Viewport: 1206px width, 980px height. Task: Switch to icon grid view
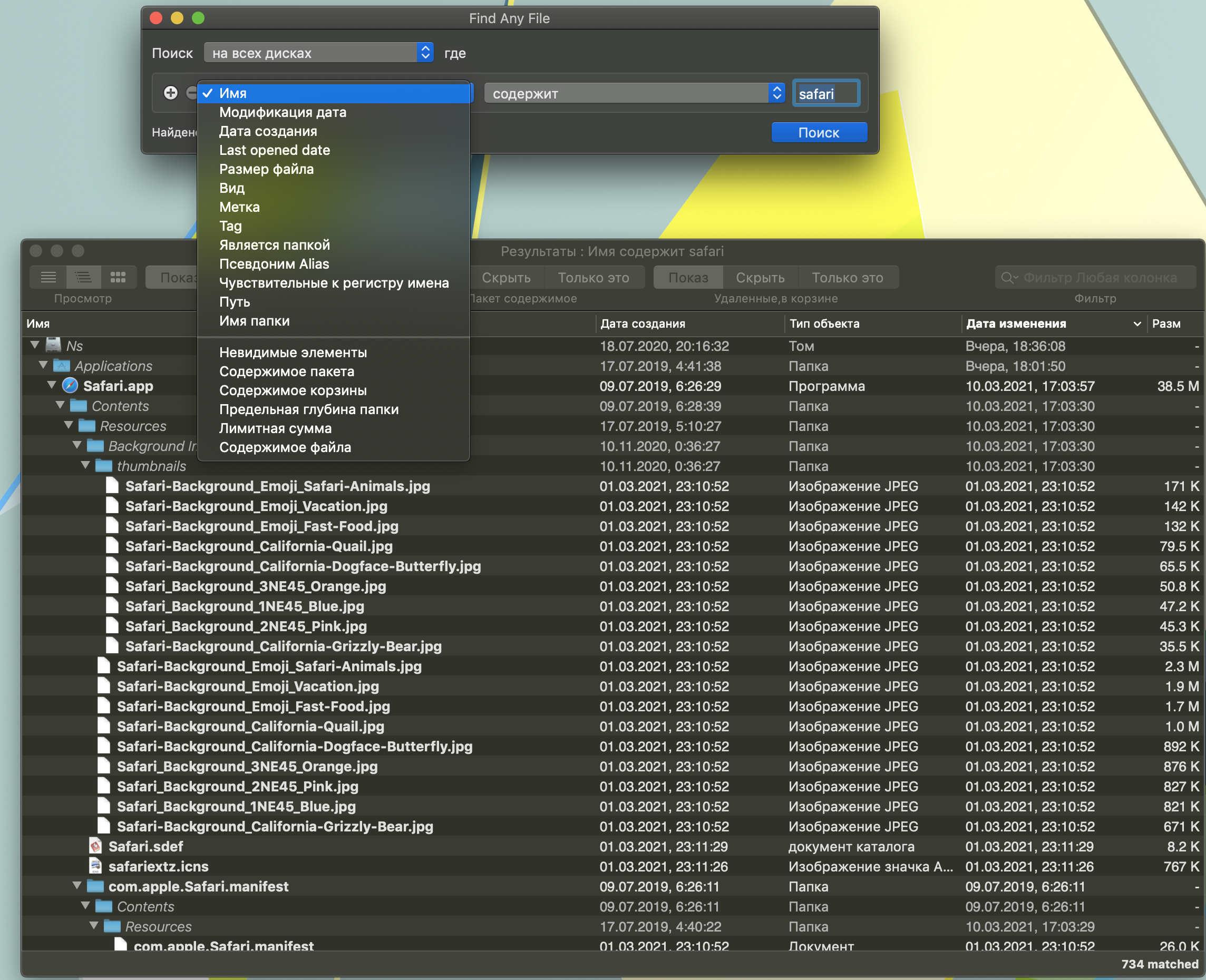click(118, 277)
